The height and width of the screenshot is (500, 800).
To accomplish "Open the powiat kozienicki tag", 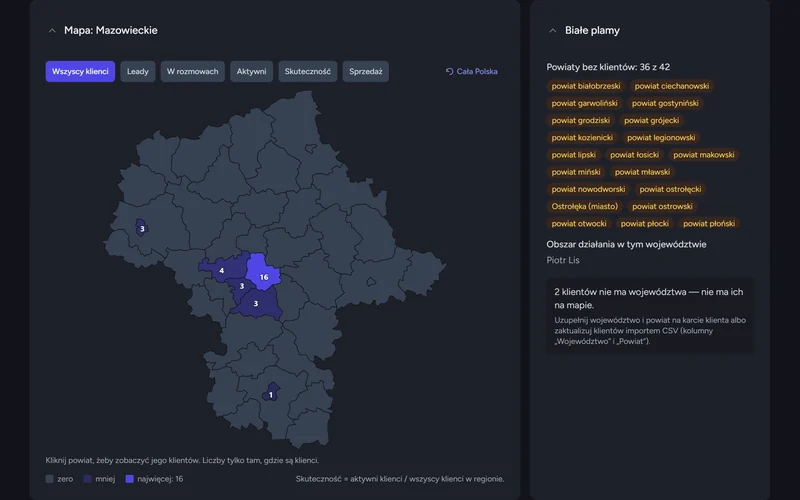I will pyautogui.click(x=582, y=138).
